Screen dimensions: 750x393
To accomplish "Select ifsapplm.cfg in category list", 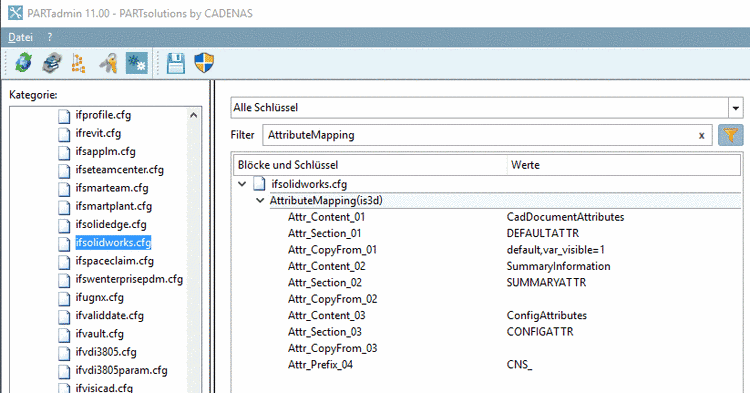I will point(105,152).
